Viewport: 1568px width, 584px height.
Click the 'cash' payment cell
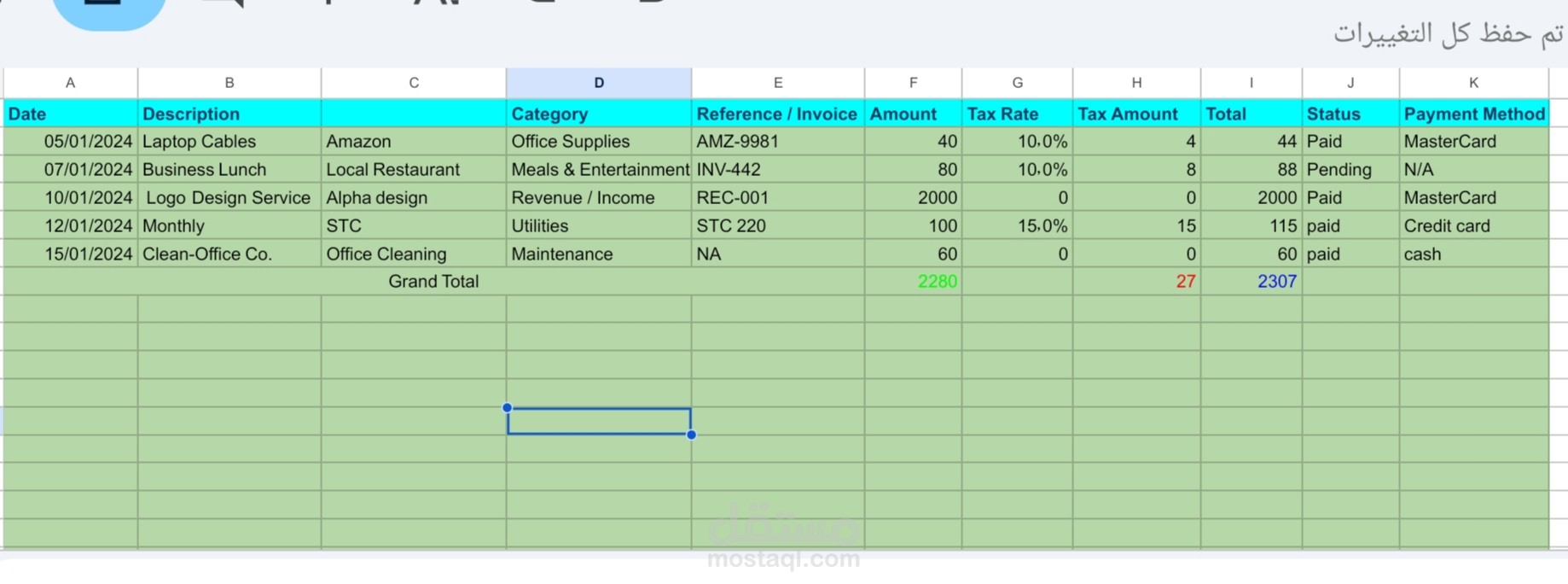click(x=1474, y=254)
